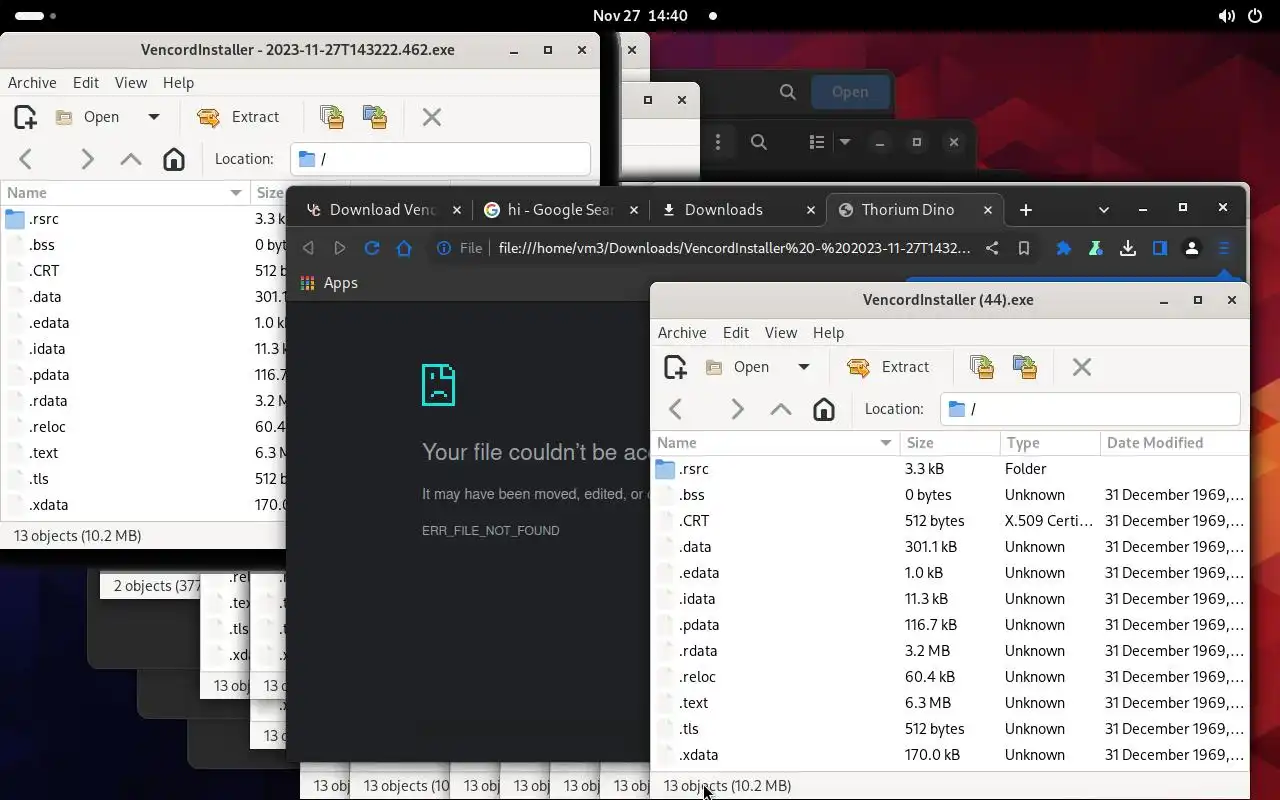The height and width of the screenshot is (800, 1280).
Task: Click Name column sort arrow in VencordInstaller (44).exe
Action: point(886,443)
